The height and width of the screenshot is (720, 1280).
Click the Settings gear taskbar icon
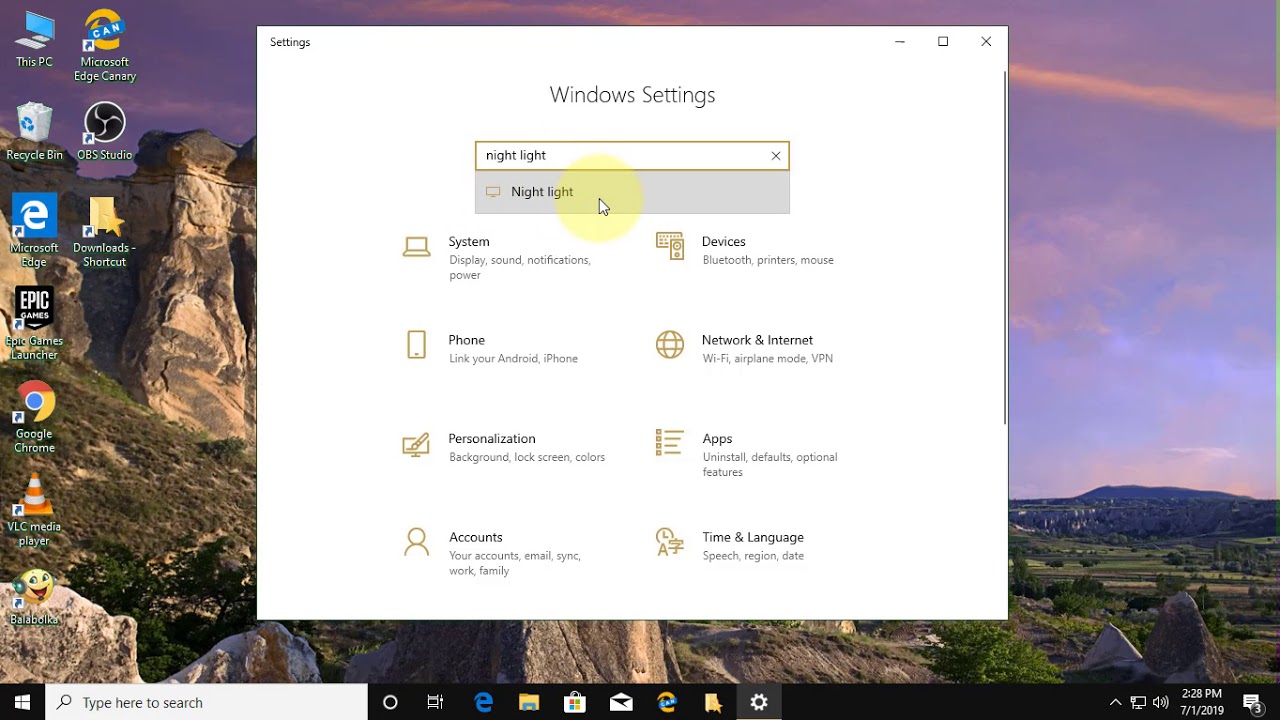759,702
